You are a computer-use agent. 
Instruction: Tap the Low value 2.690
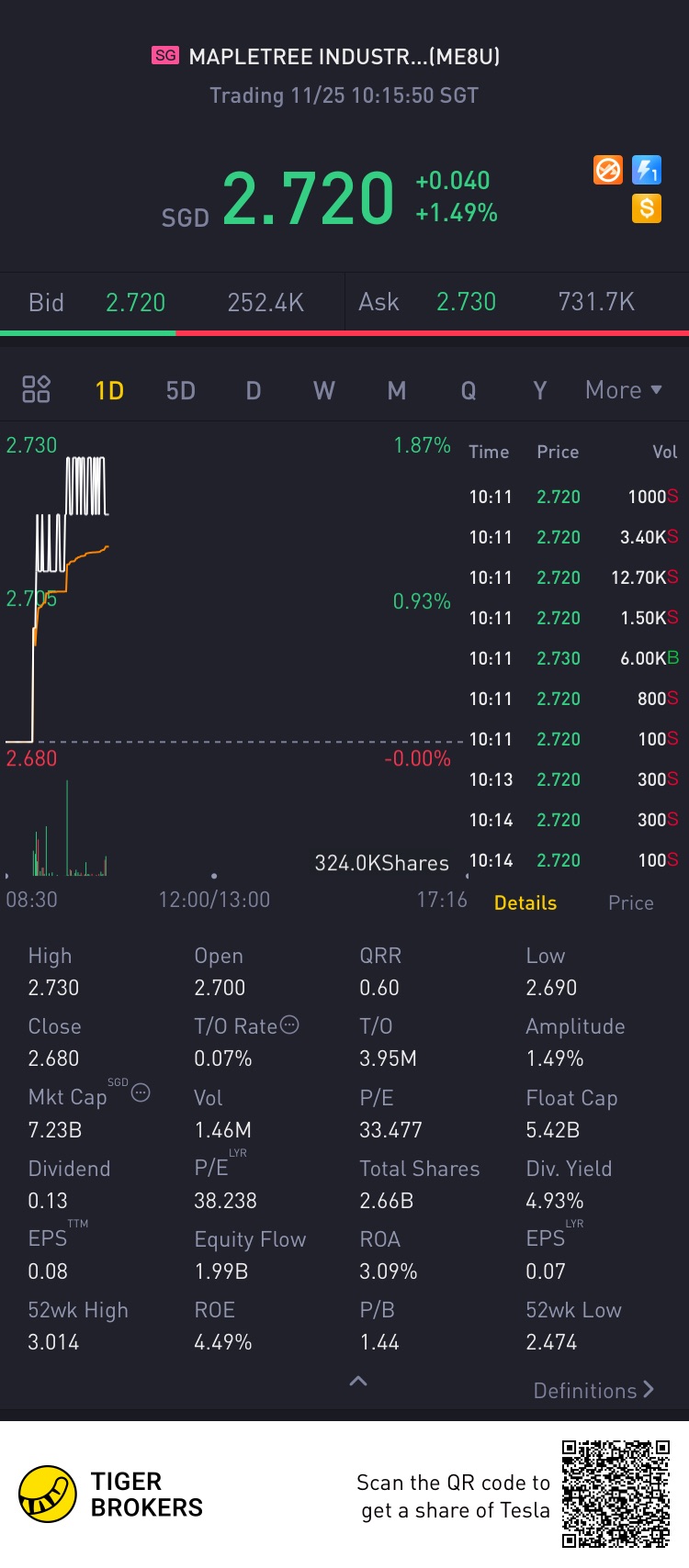click(x=551, y=988)
